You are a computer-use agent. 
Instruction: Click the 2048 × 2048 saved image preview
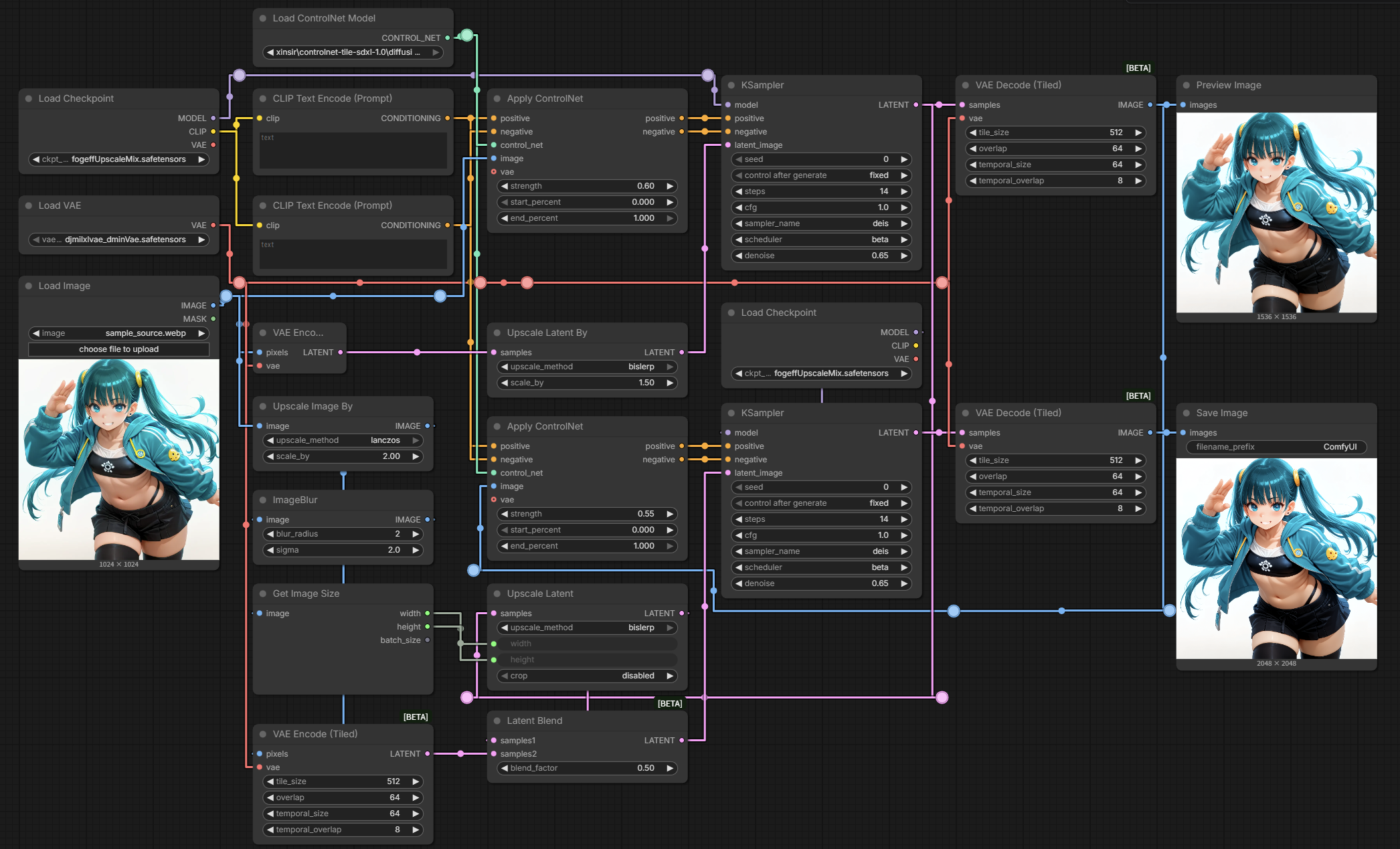coord(1277,559)
